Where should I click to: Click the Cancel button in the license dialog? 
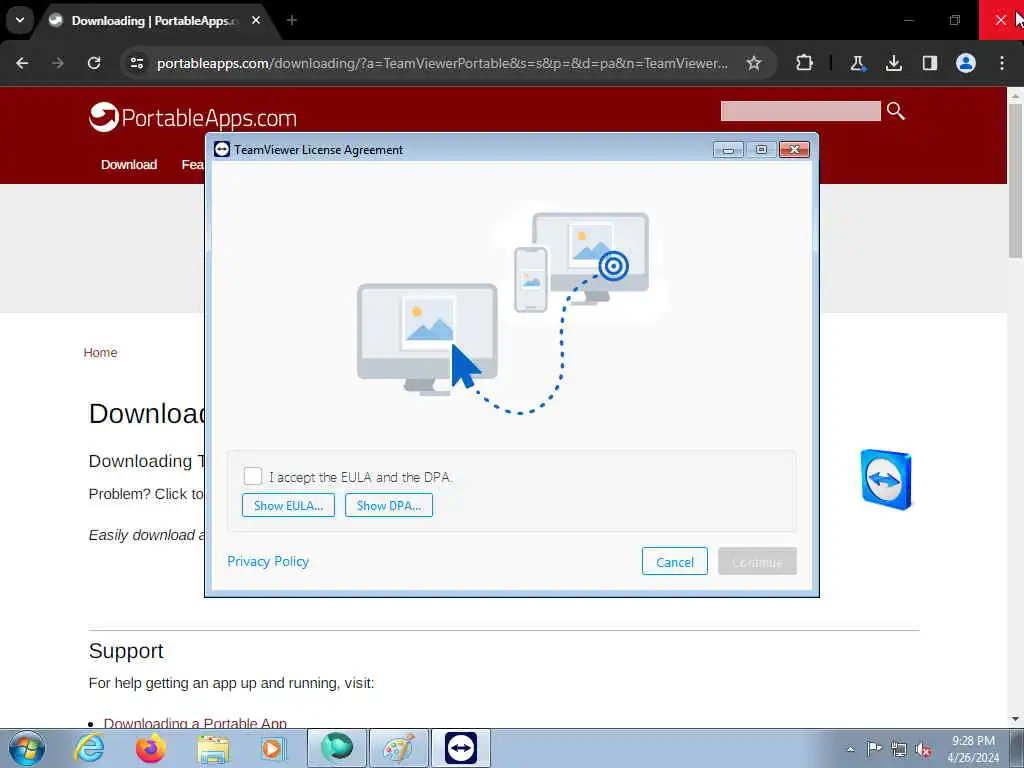[x=675, y=562]
